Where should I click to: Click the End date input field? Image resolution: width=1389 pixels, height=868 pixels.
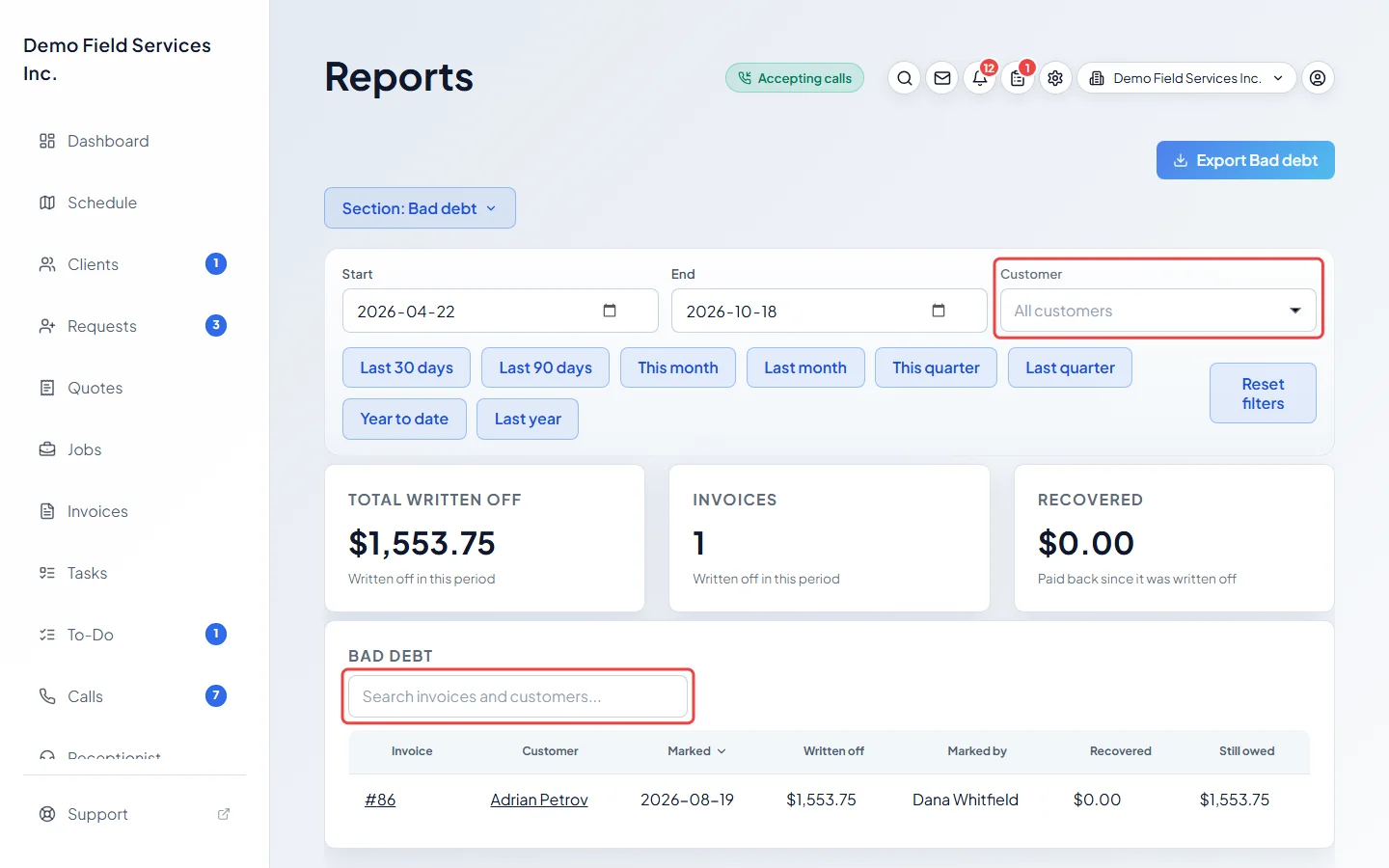click(829, 311)
